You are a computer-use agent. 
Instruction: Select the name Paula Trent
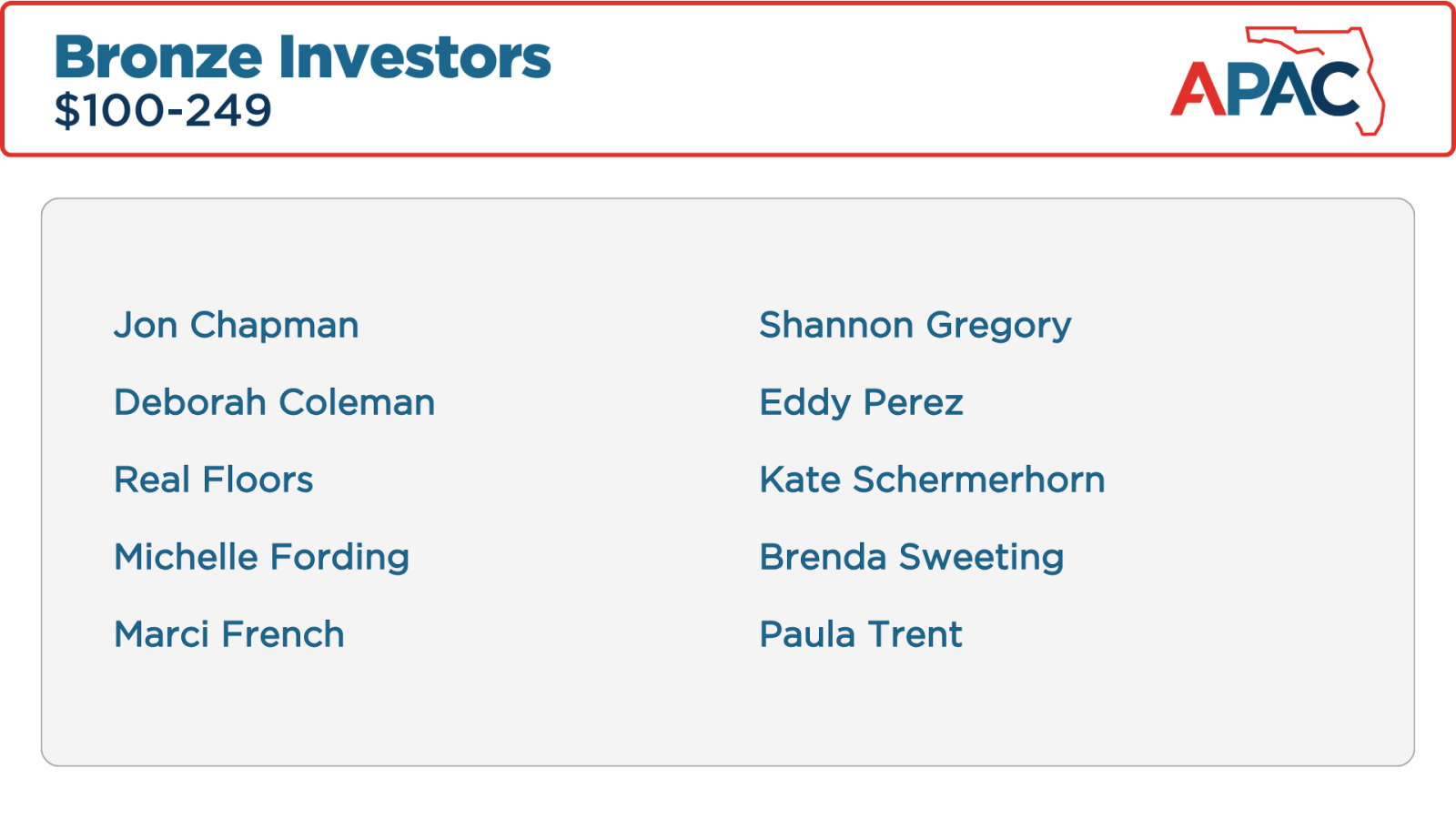pos(861,635)
